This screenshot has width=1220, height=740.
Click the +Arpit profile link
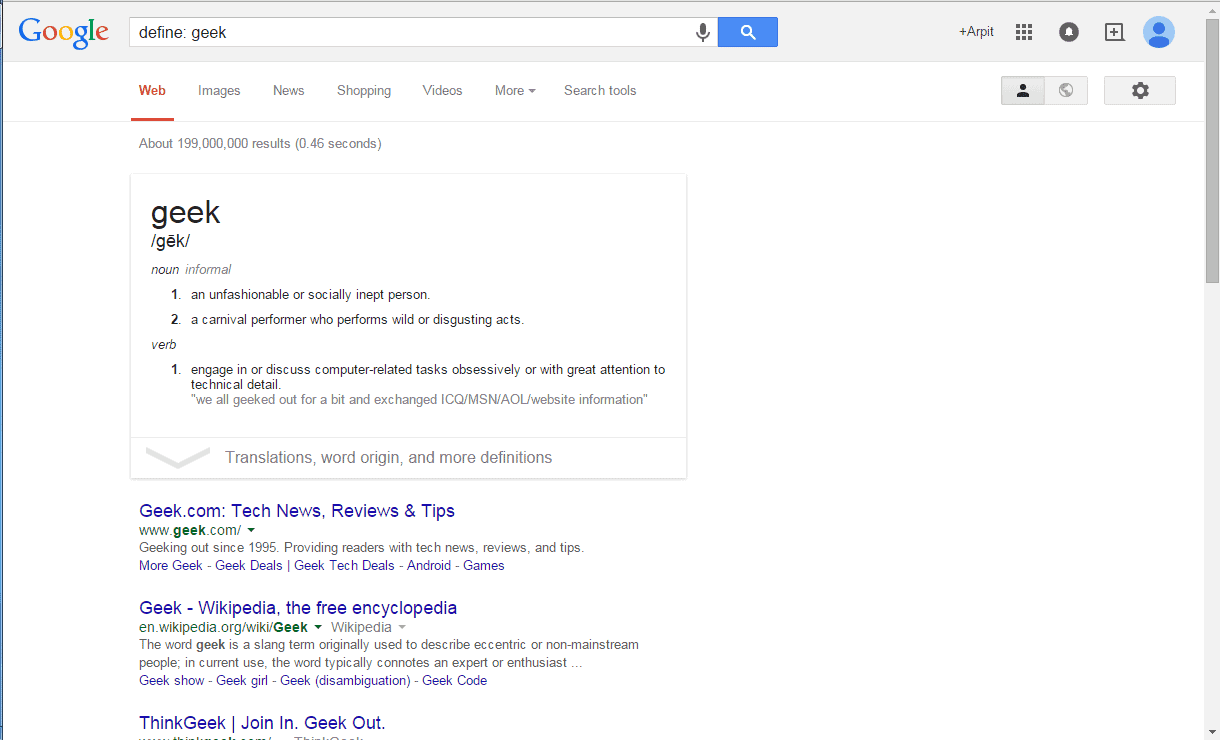(975, 31)
